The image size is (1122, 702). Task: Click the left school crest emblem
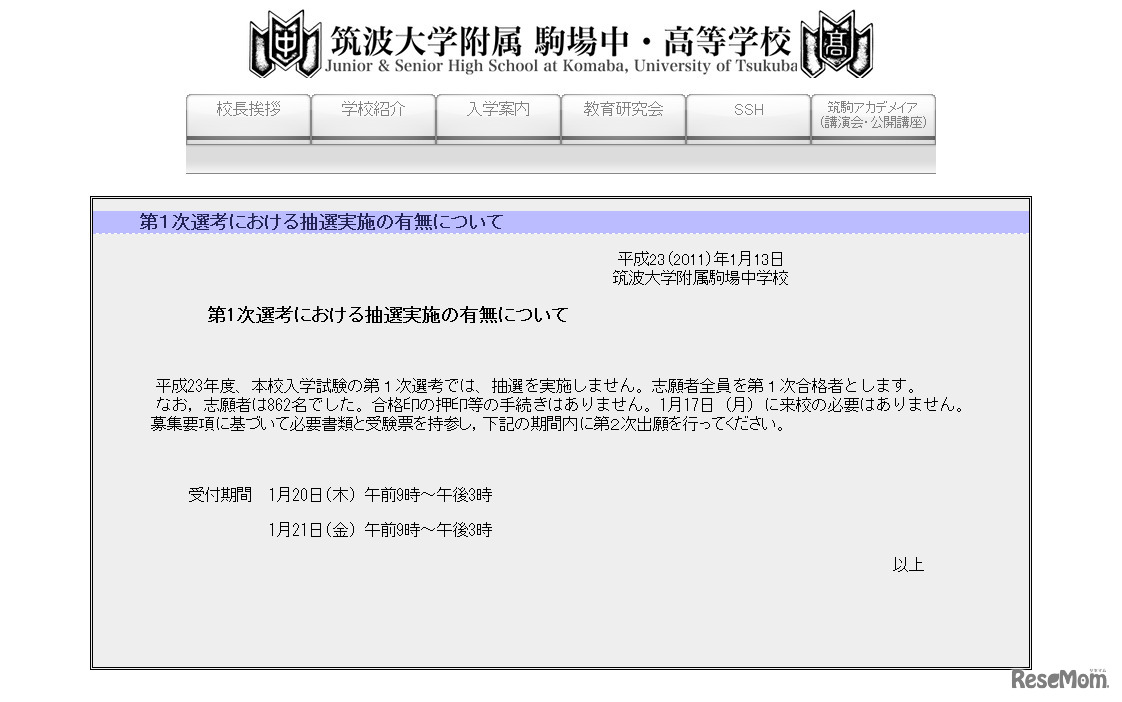pyautogui.click(x=283, y=45)
